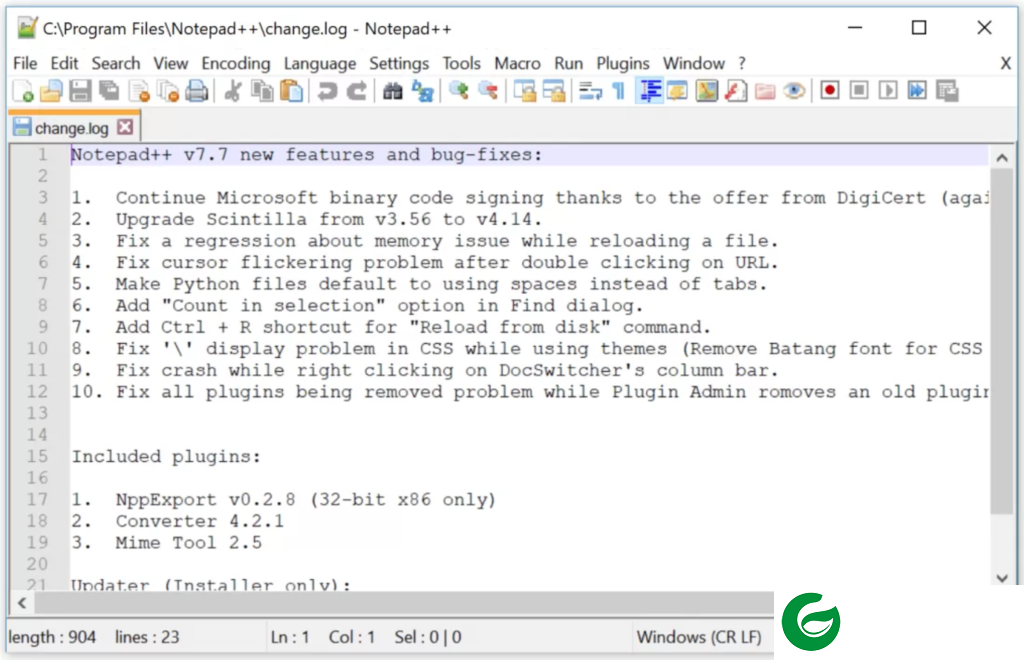Click the vertical scrollbar thumb
The width and height of the screenshot is (1024, 660).
(x=1002, y=341)
